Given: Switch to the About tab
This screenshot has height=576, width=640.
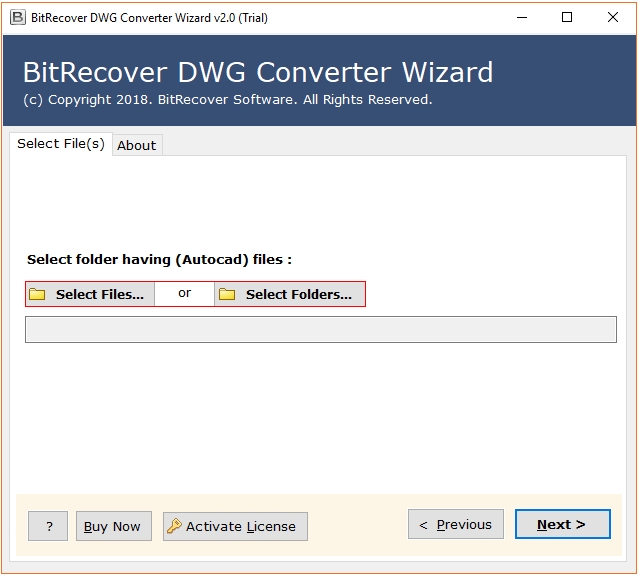Looking at the screenshot, I should (137, 145).
